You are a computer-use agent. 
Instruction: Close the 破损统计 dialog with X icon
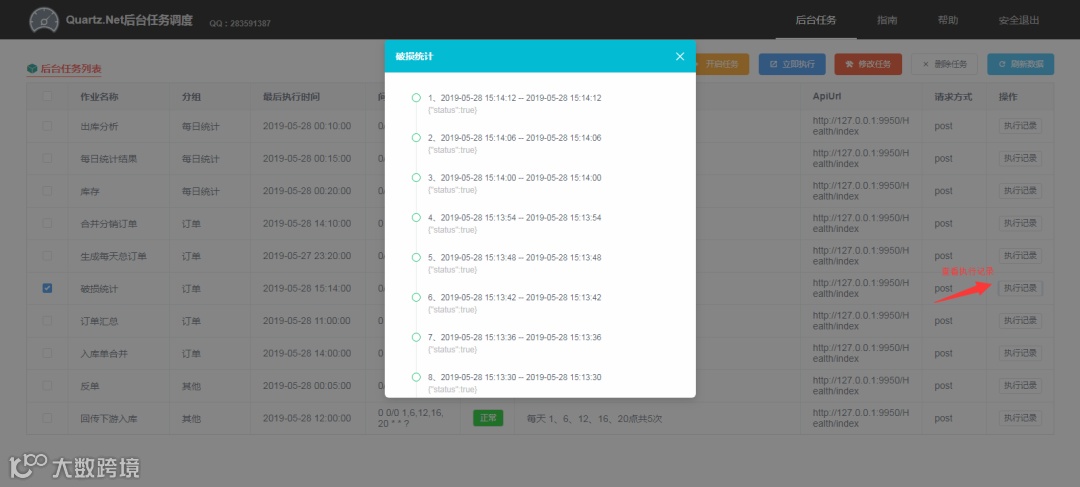pyautogui.click(x=680, y=56)
